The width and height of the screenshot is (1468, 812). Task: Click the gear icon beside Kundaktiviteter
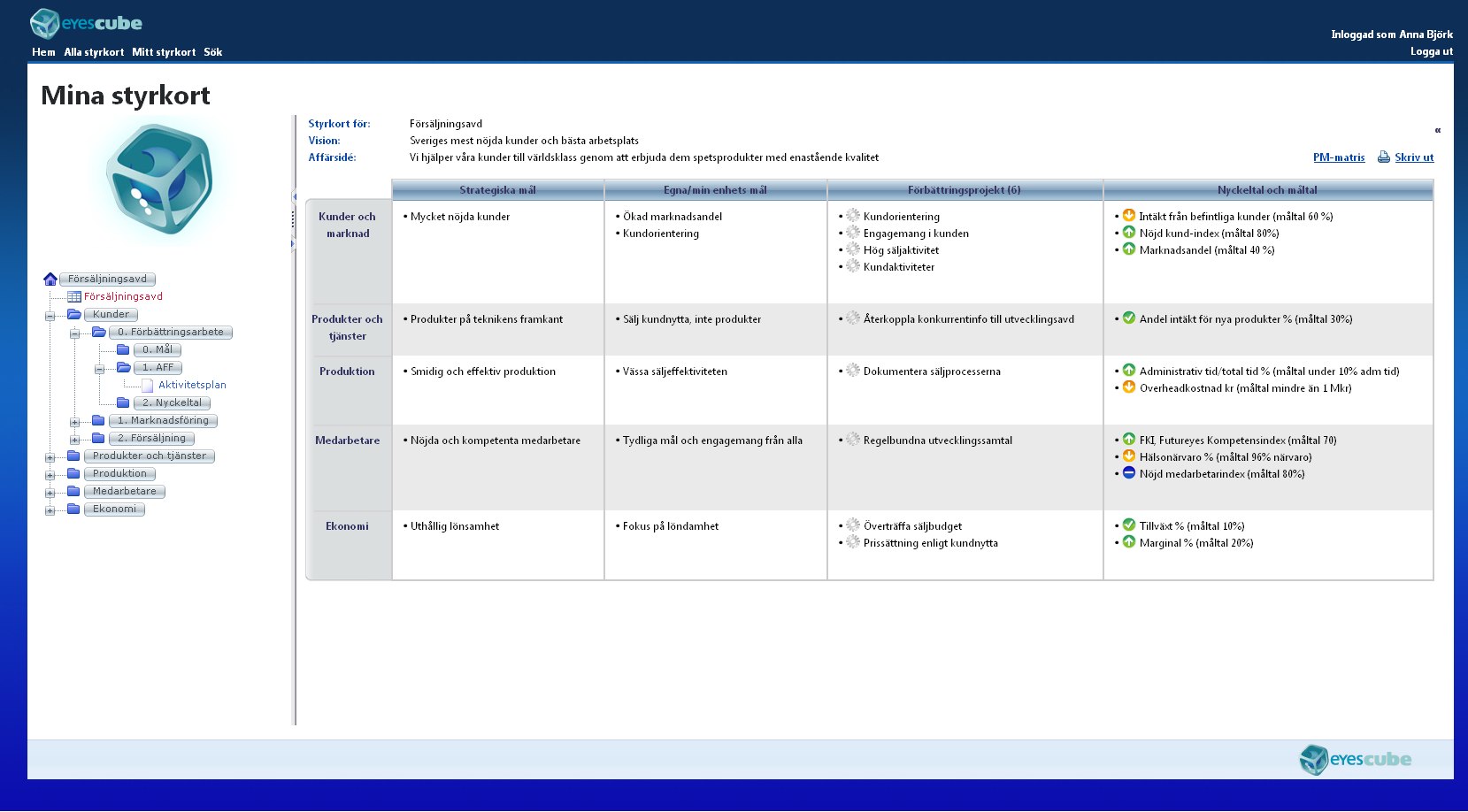(x=853, y=266)
